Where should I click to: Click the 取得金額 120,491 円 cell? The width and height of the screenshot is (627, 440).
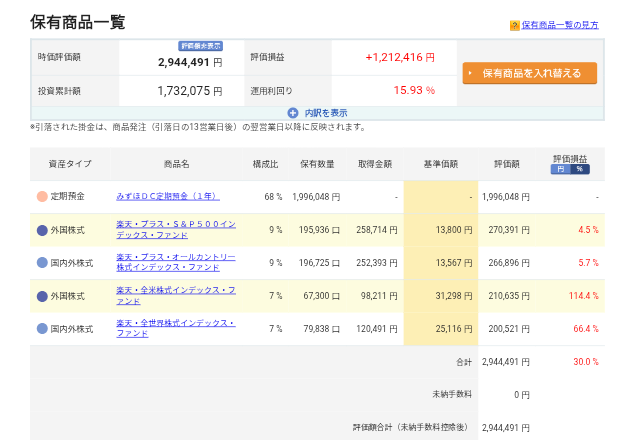coord(377,329)
